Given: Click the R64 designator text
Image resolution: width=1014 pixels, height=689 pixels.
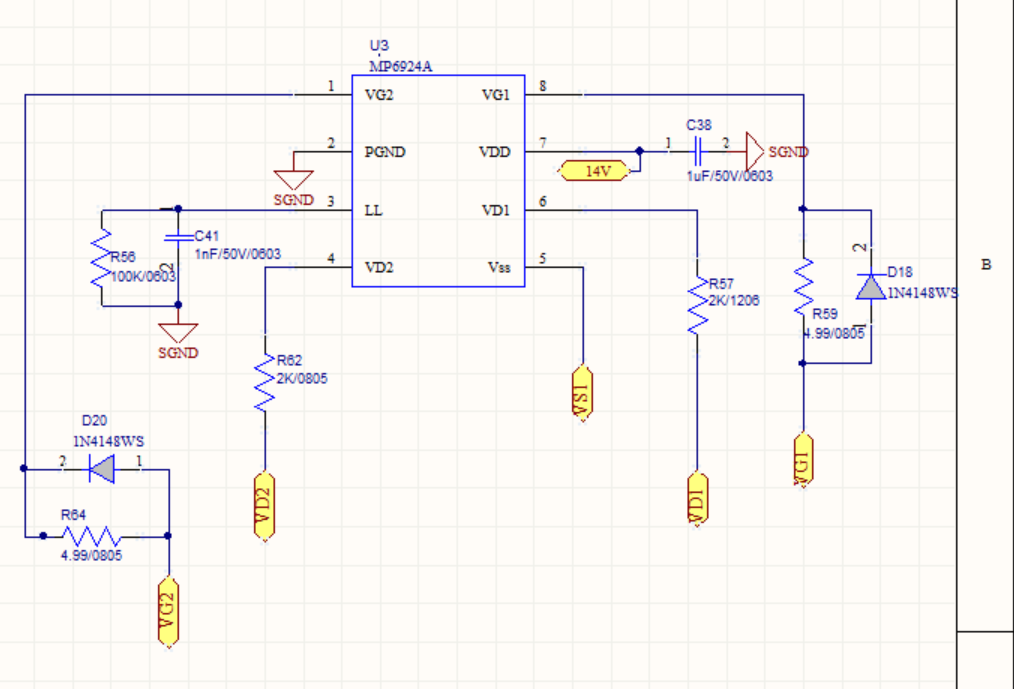Looking at the screenshot, I should tap(73, 515).
